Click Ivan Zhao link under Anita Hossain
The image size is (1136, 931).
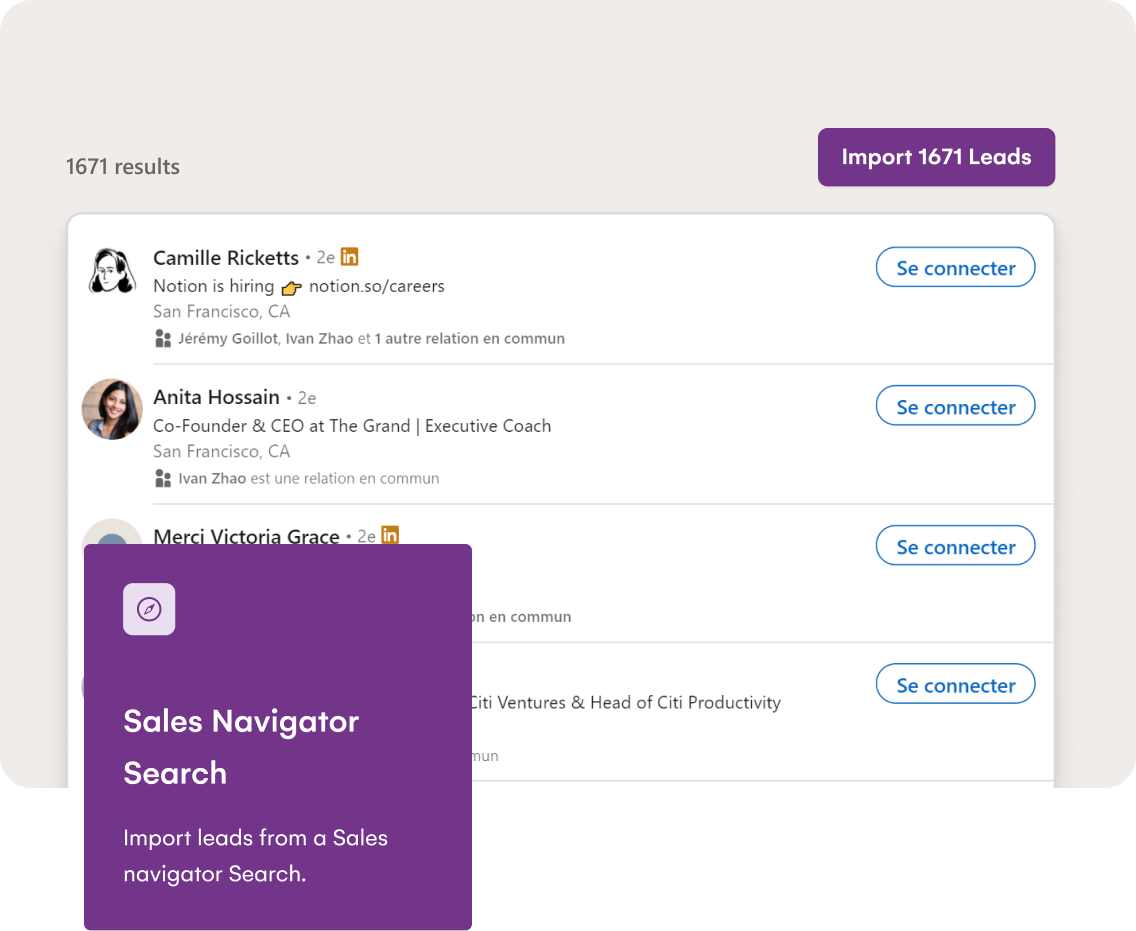[212, 479]
